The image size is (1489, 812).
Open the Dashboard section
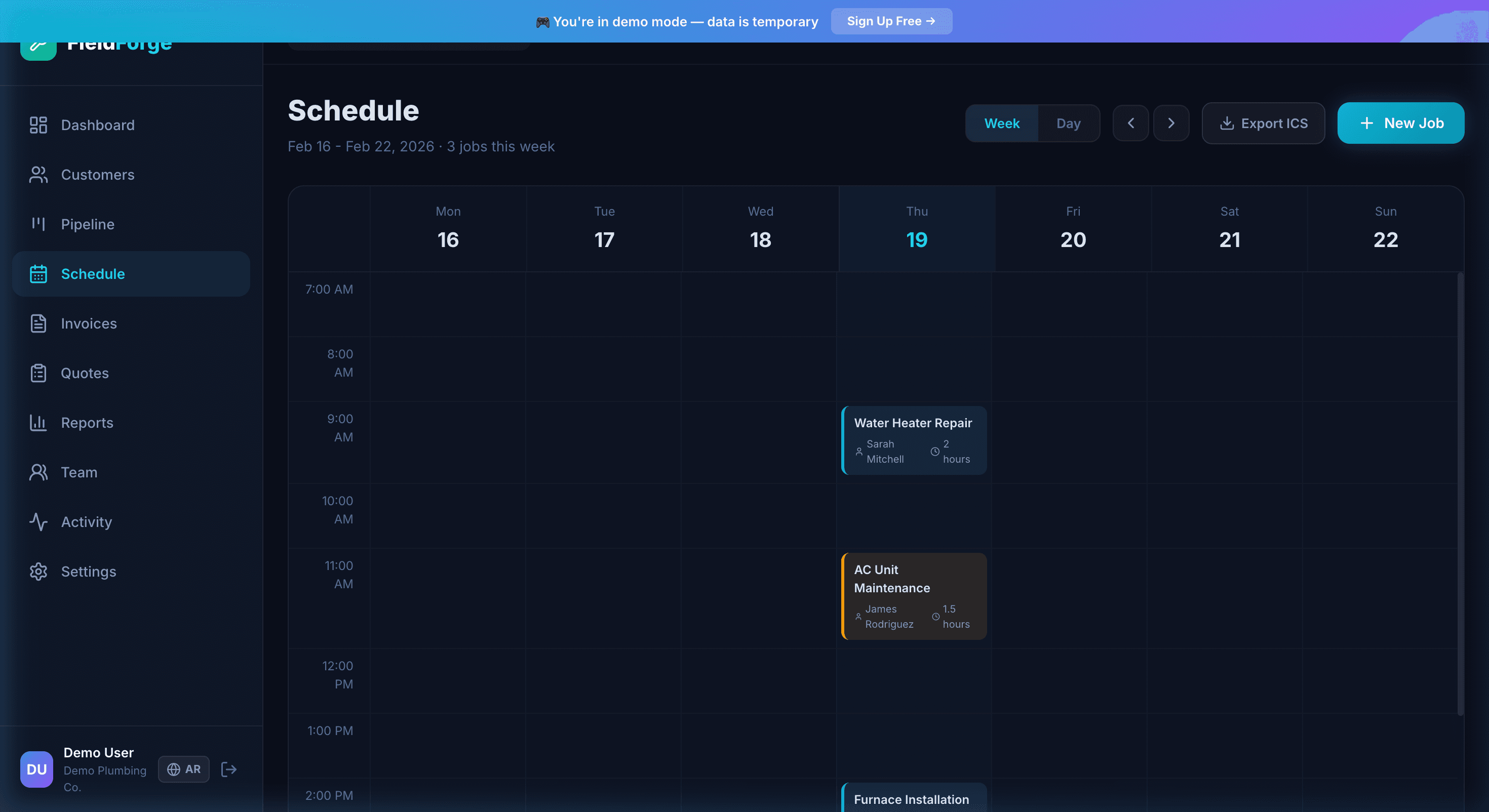click(98, 125)
